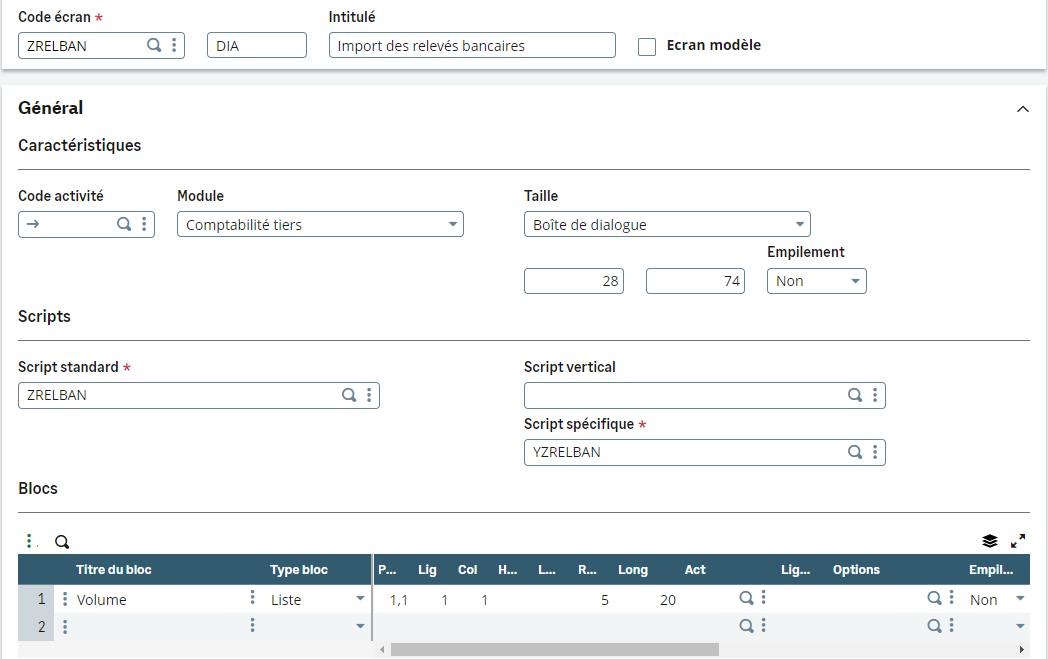This screenshot has width=1048, height=659.
Task: Click the Code activité lookup magnifier
Action: click(124, 224)
